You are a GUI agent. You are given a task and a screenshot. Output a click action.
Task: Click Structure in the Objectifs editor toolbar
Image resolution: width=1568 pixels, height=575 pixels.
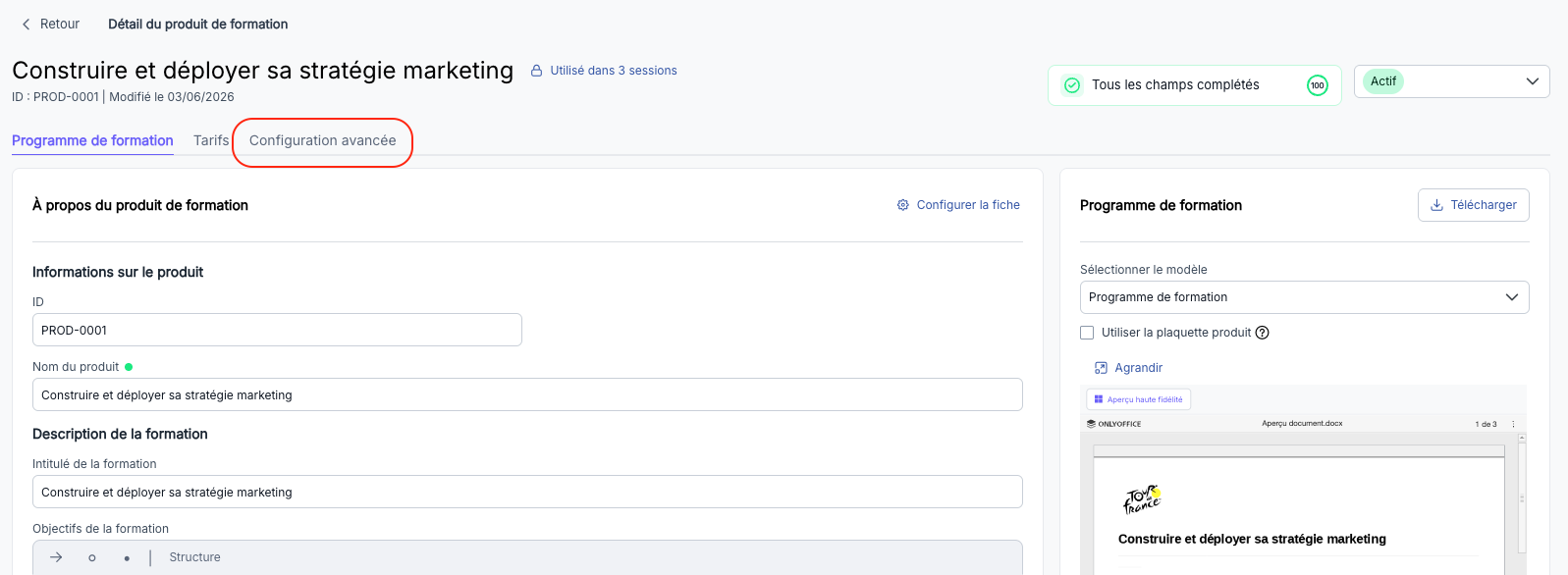click(194, 557)
